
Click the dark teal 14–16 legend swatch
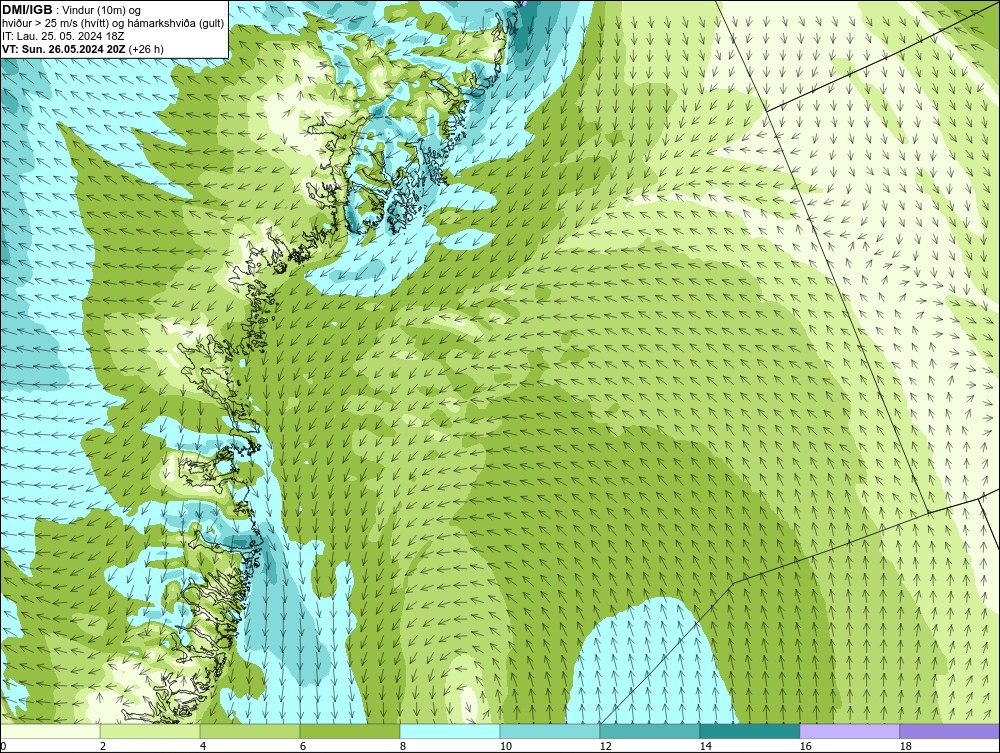click(x=749, y=731)
